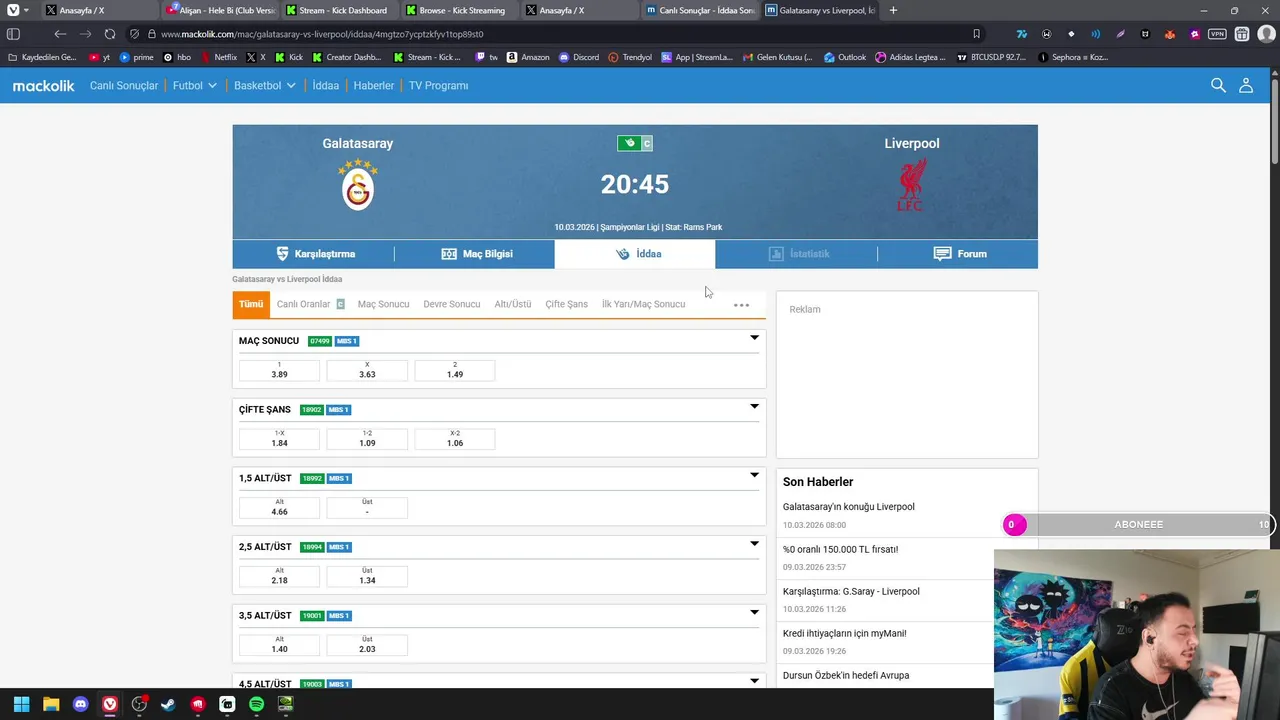Select Canlı Oranlar filter tab

pos(310,304)
